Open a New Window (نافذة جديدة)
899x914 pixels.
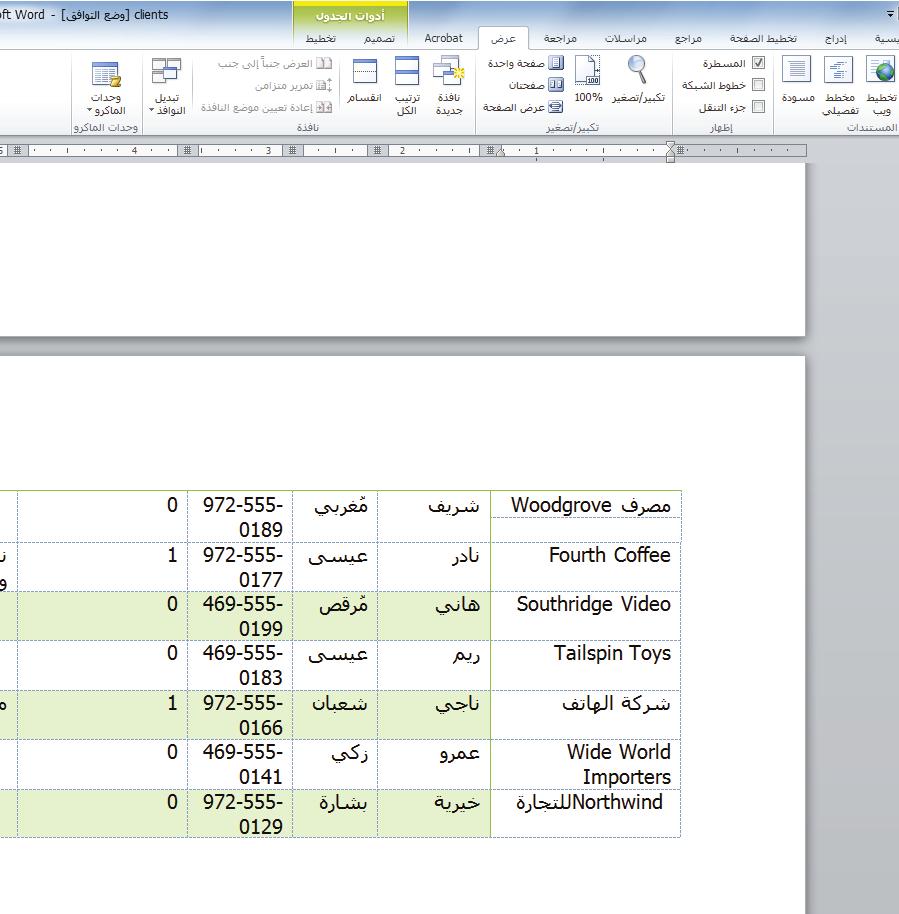point(448,86)
